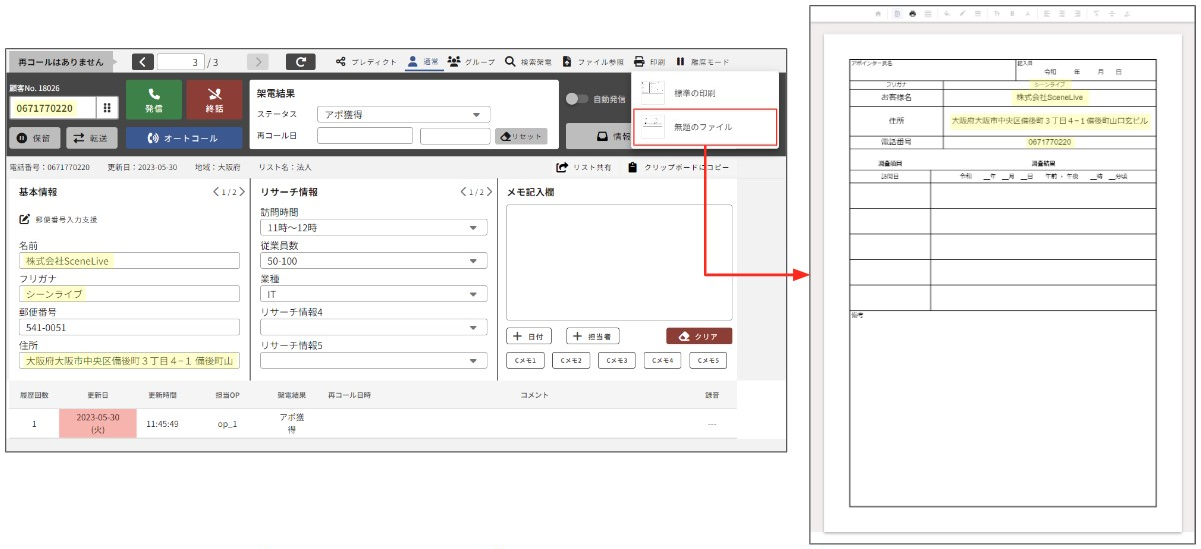The height and width of the screenshot is (549, 1201).
Task: Open the dial pad grid icon
Action: tap(107, 107)
